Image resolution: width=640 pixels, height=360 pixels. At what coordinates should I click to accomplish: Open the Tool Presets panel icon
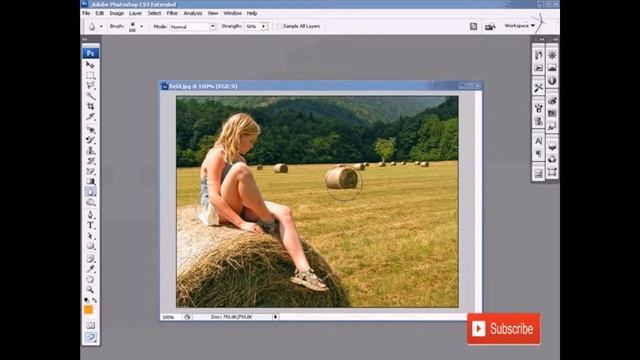click(x=538, y=88)
